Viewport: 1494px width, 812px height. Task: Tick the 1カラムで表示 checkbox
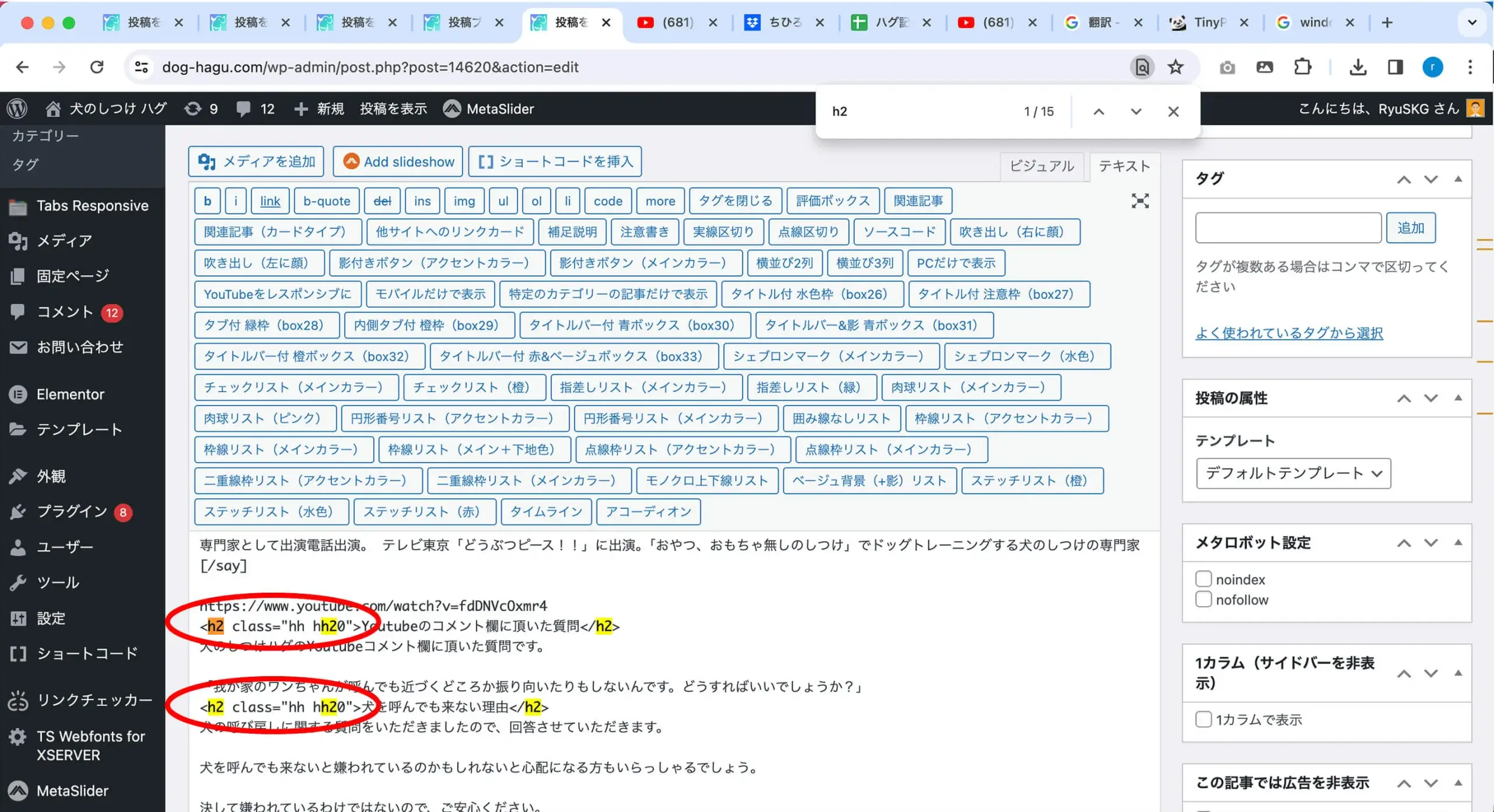1203,719
